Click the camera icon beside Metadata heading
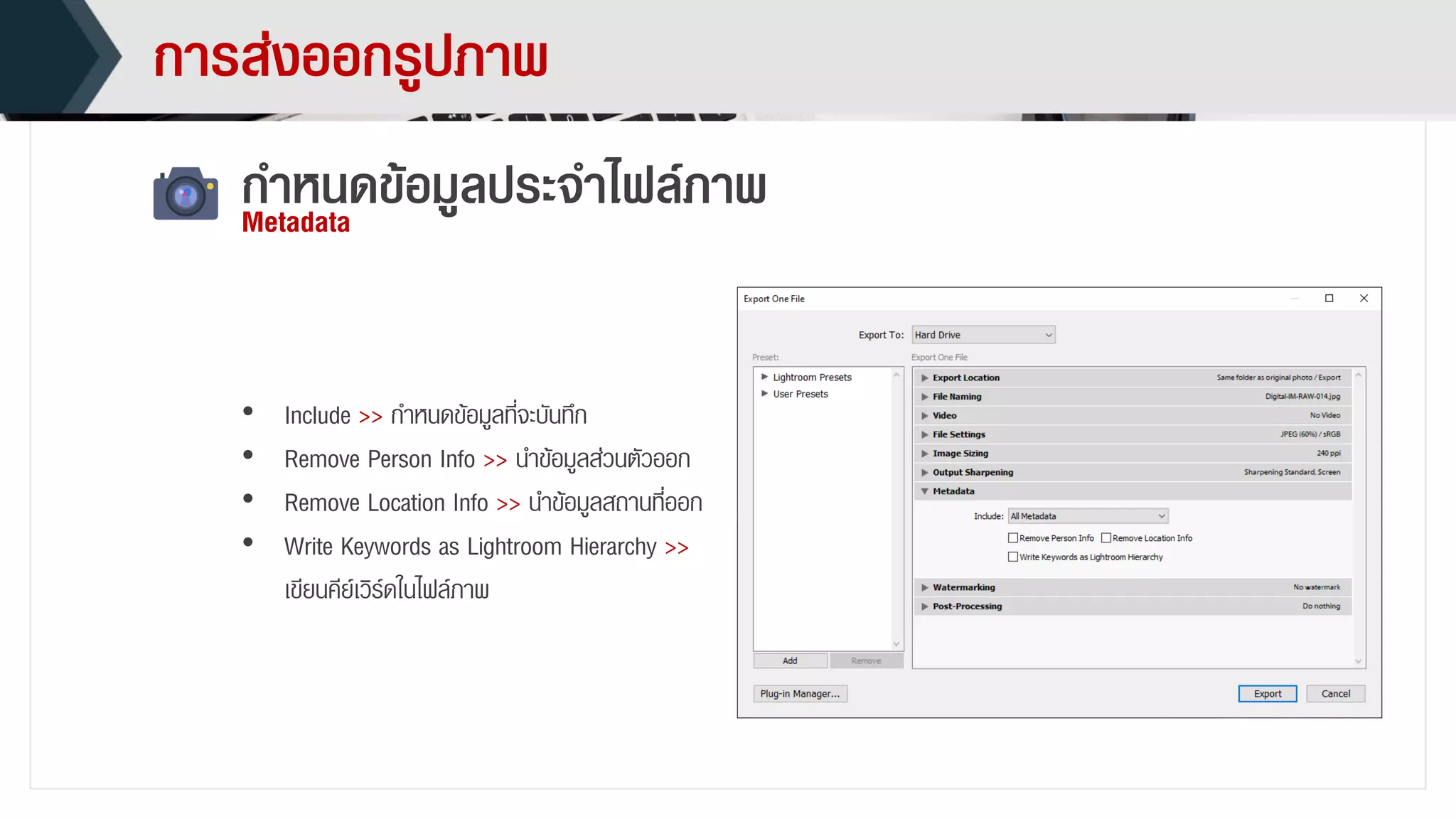The width and height of the screenshot is (1456, 819). (186, 193)
